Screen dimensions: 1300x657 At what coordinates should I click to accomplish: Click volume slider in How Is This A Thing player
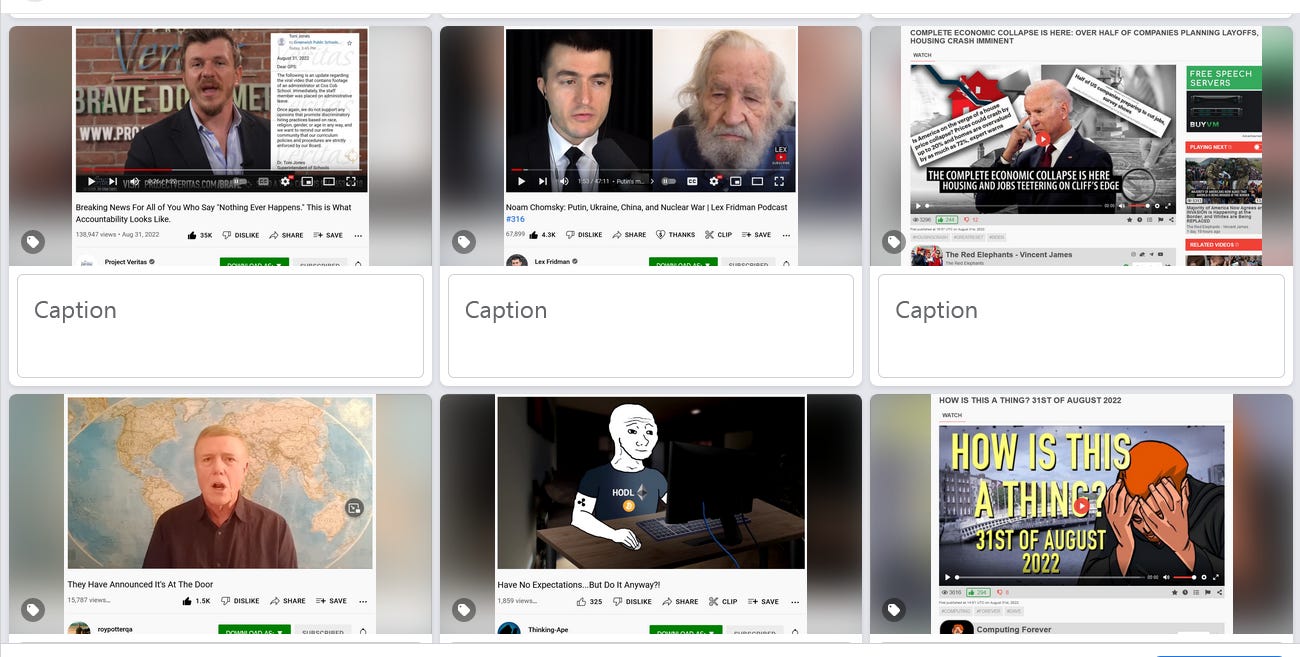coord(1184,577)
